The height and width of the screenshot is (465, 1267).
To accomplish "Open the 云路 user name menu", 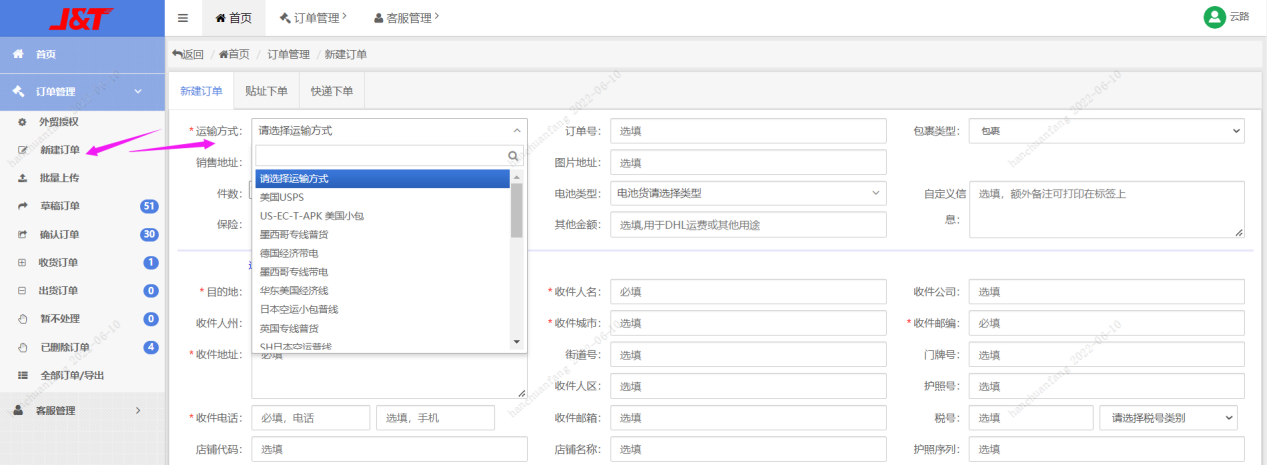I will 1240,17.
